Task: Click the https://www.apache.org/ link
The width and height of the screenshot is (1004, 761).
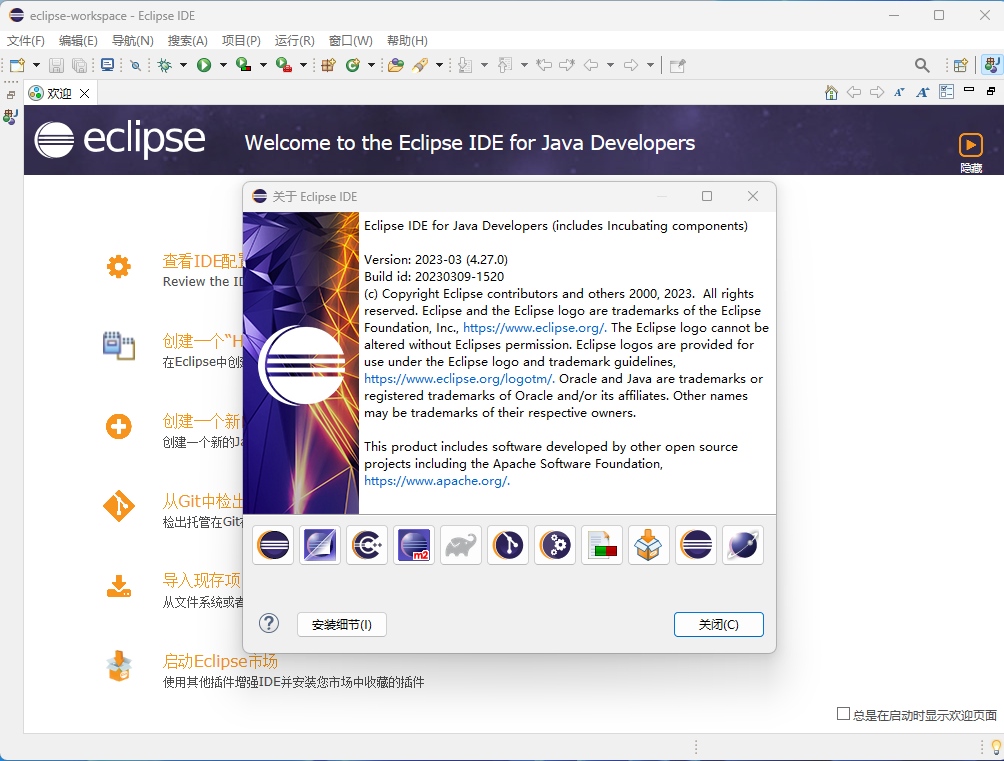Action: (x=437, y=480)
